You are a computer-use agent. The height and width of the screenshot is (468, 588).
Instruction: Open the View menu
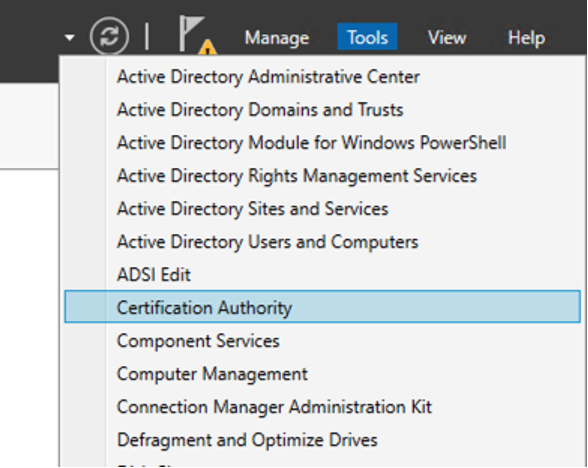[447, 38]
